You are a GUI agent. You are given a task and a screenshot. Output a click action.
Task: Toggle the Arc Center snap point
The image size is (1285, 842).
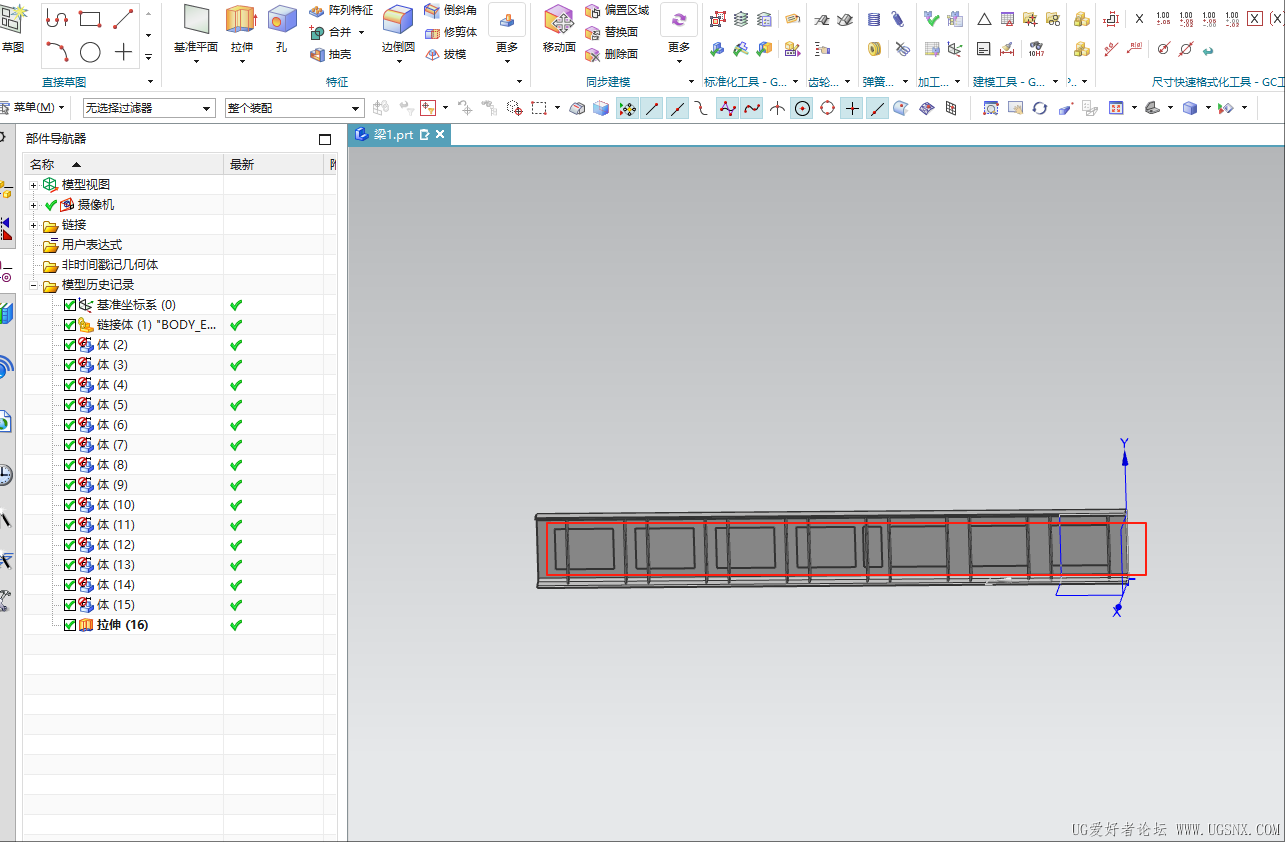point(802,108)
